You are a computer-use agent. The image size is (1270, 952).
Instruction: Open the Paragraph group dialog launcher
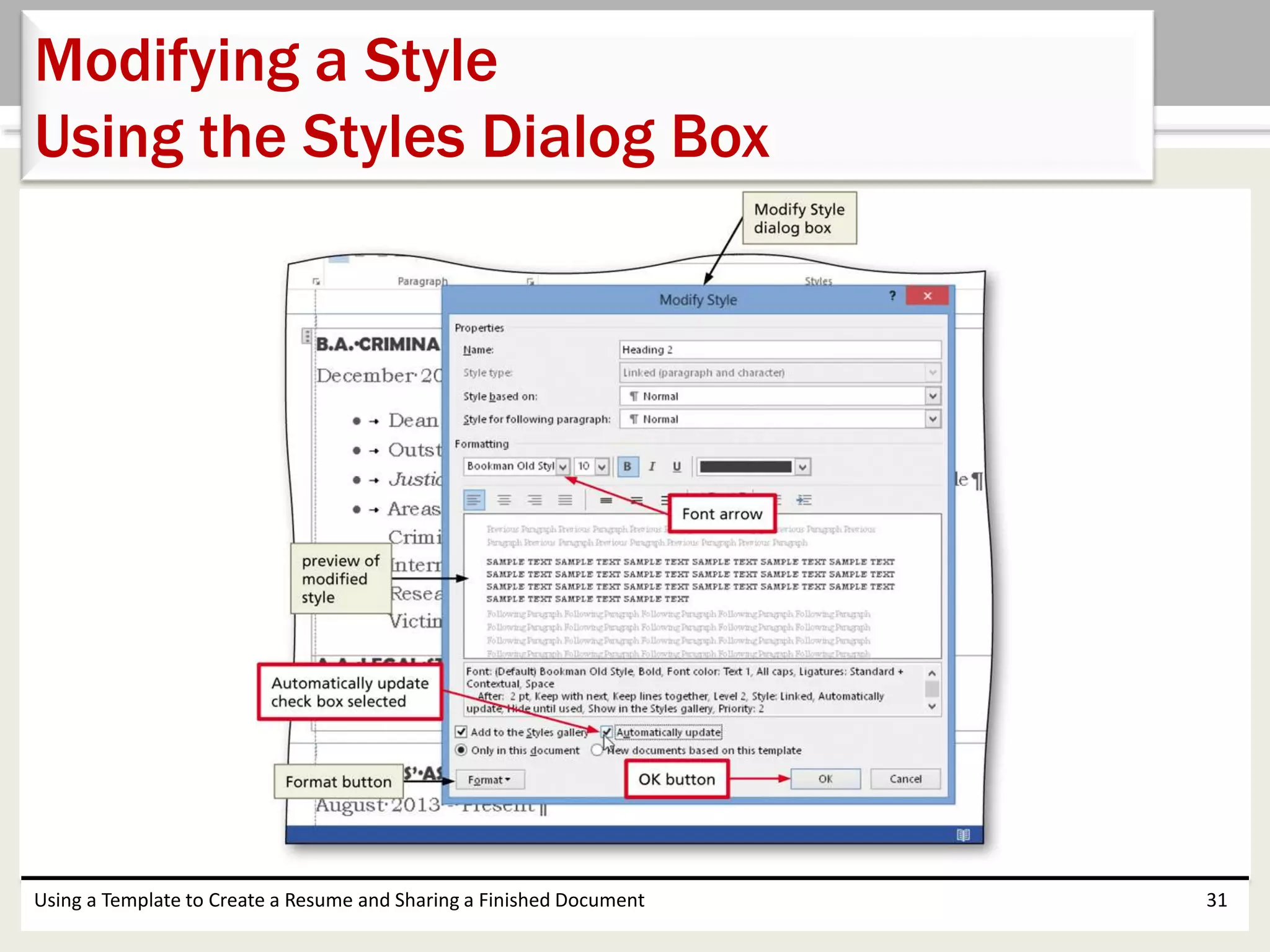[530, 281]
